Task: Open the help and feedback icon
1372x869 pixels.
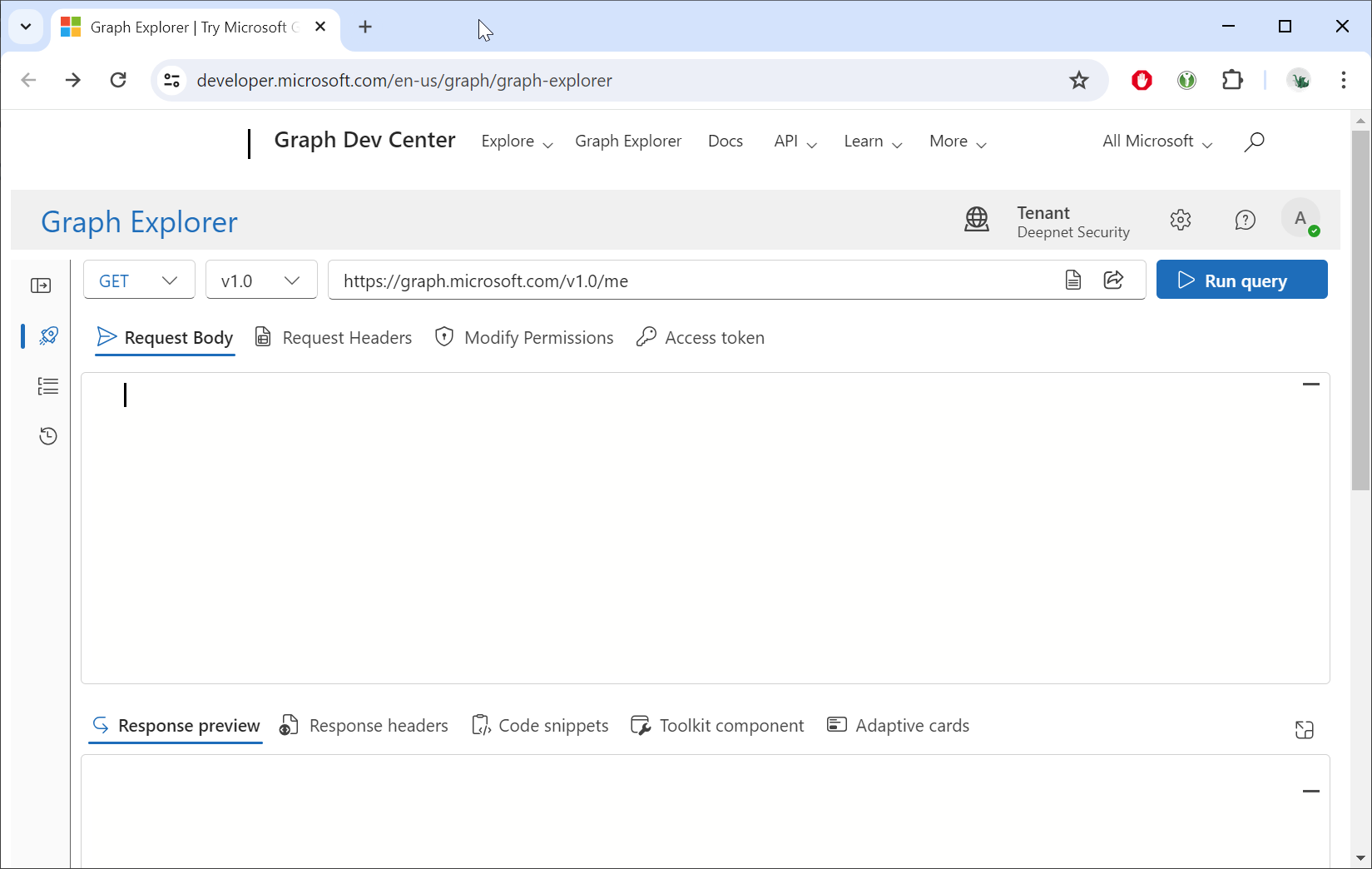Action: 1245,221
